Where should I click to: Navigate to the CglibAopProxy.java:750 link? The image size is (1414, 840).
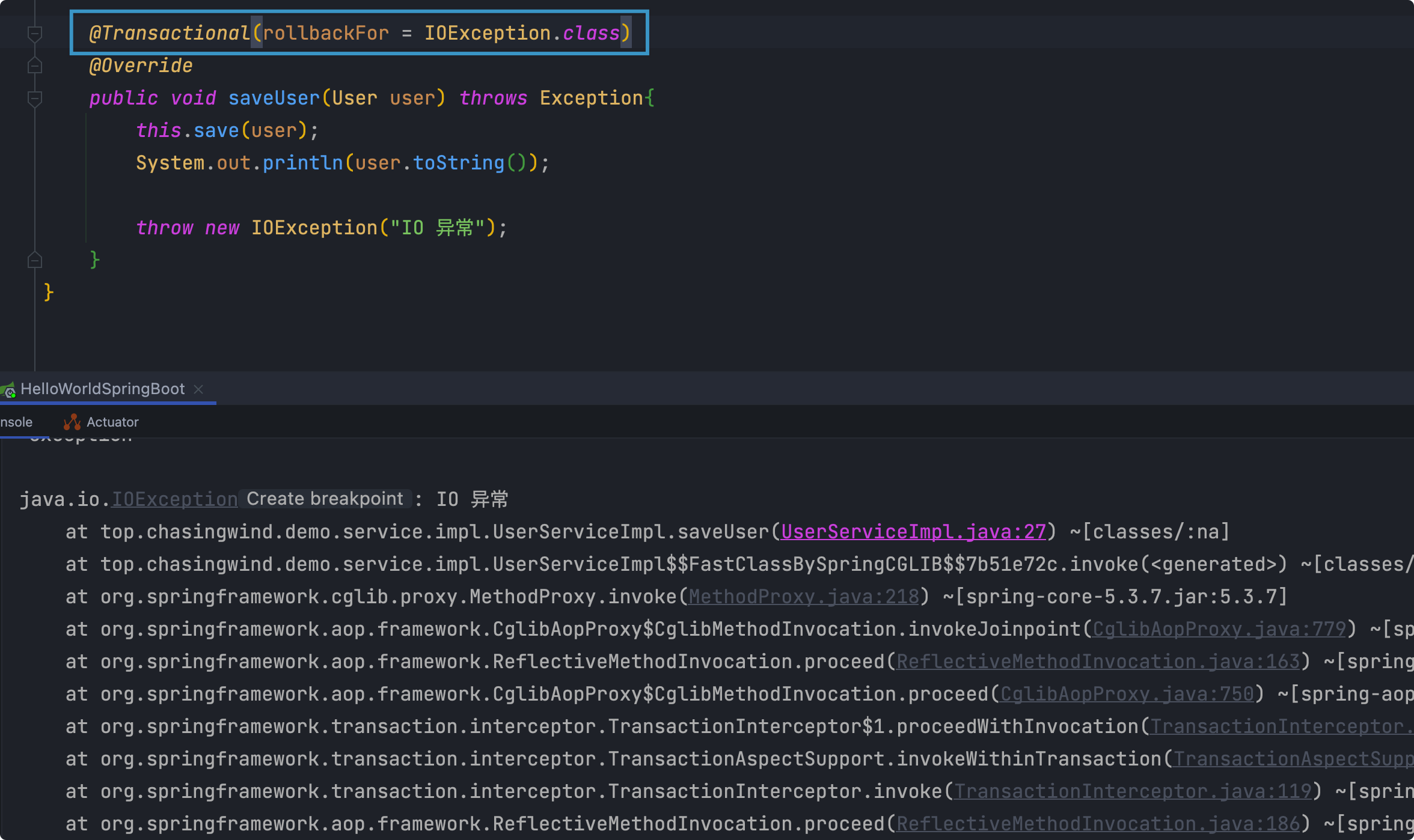1127,694
